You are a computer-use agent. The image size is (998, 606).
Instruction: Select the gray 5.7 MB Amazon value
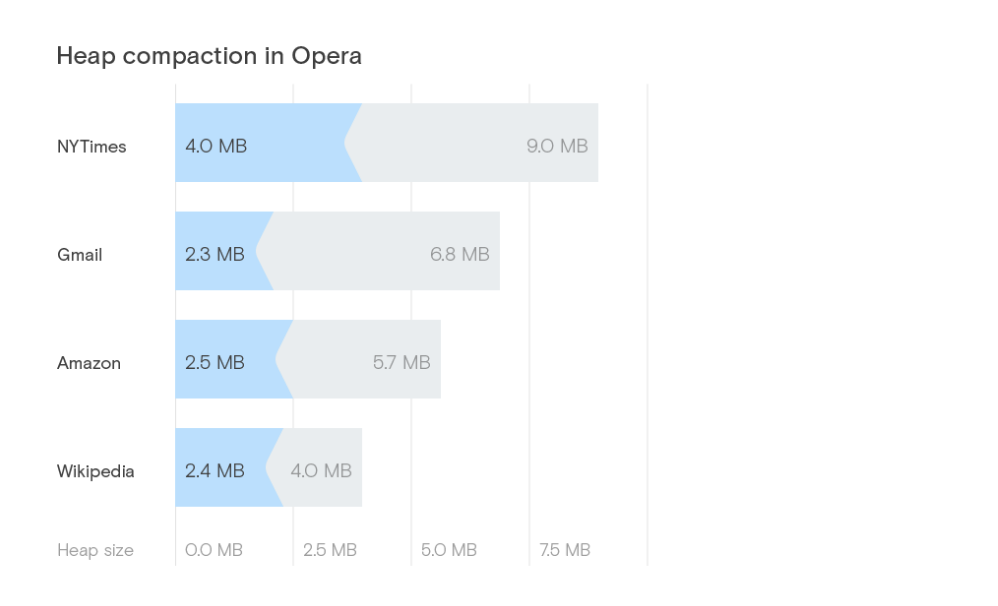click(x=401, y=363)
